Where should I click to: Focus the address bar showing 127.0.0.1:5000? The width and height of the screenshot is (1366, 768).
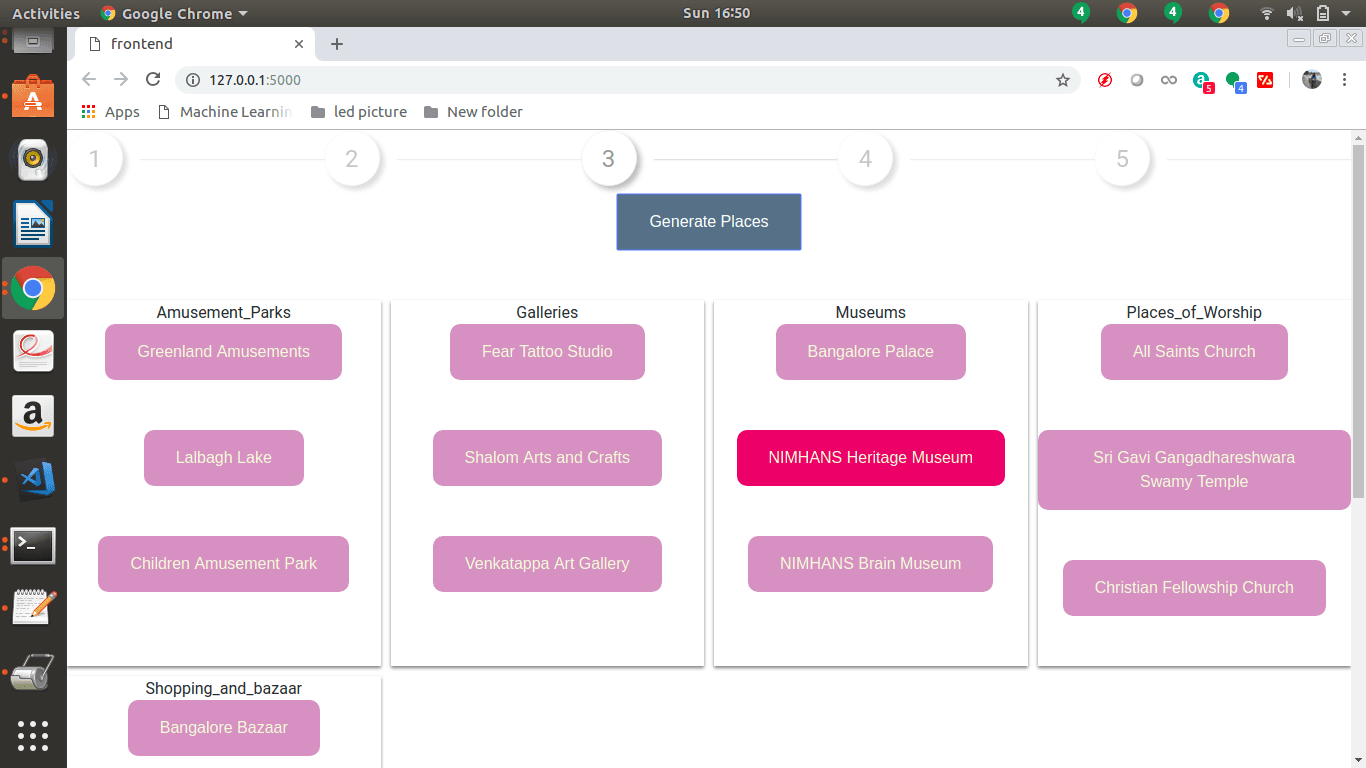click(x=627, y=80)
